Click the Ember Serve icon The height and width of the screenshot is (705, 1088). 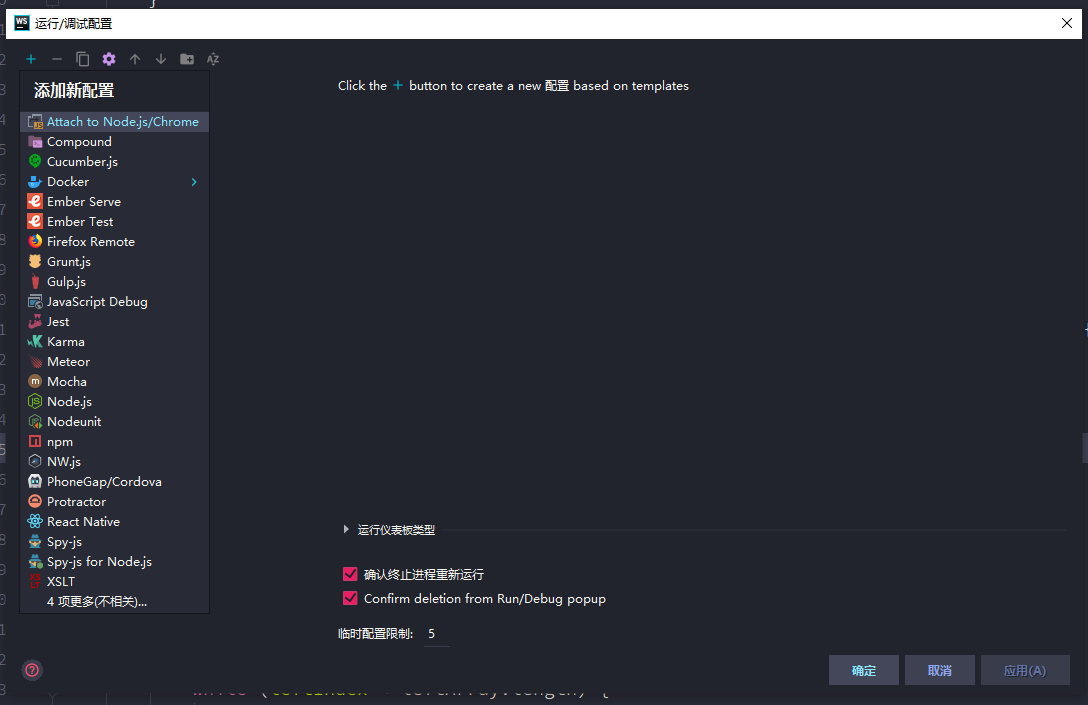(x=35, y=201)
